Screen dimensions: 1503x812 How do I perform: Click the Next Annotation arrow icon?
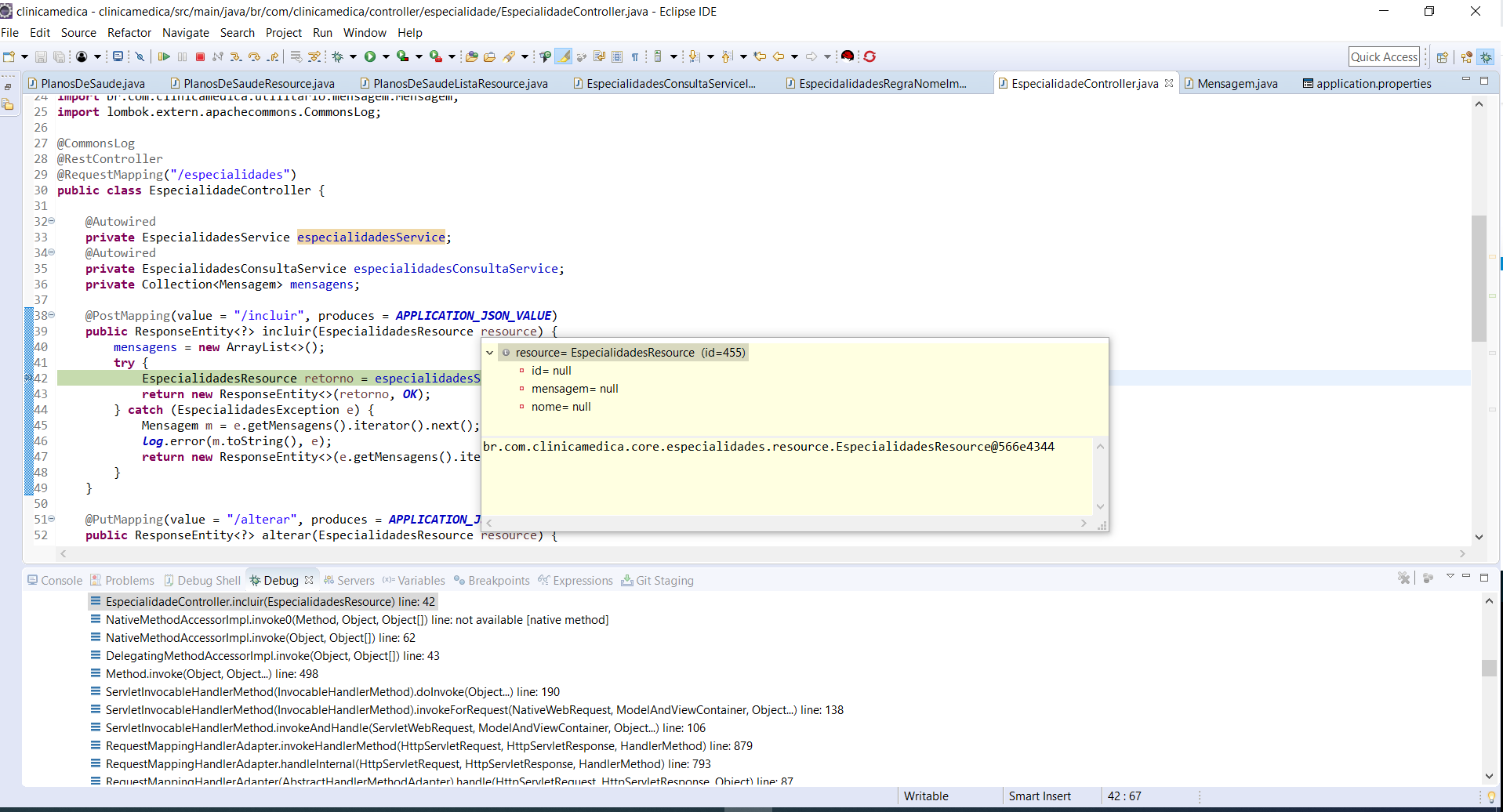694,56
